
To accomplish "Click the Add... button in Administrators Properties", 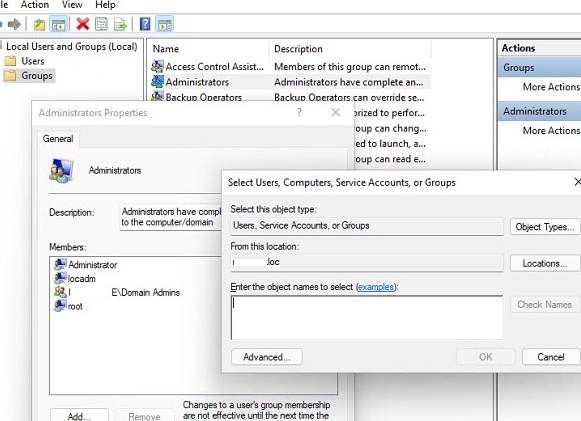I will click(x=79, y=415).
